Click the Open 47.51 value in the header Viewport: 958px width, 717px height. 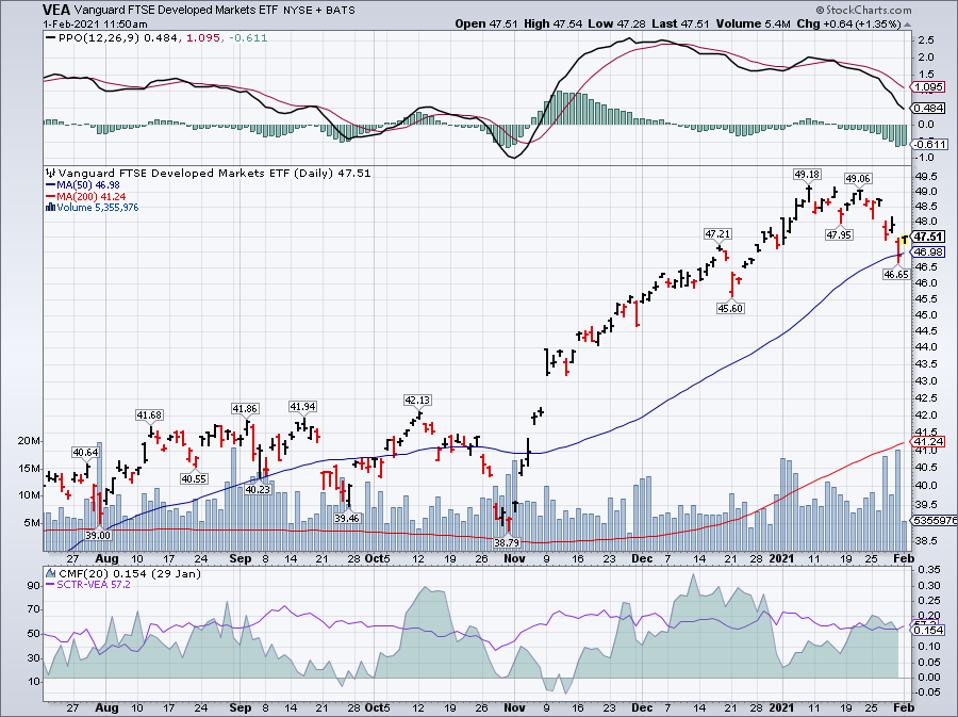pos(486,24)
